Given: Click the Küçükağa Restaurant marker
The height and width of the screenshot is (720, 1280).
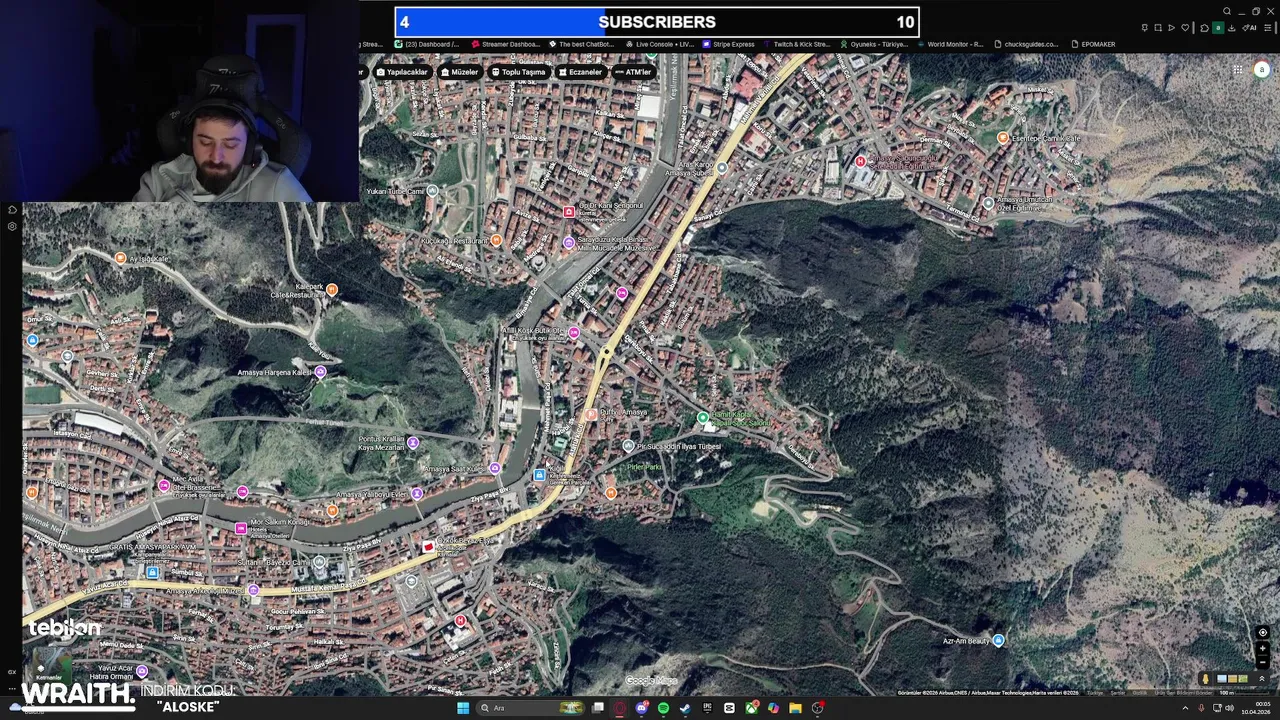Looking at the screenshot, I should tap(496, 240).
